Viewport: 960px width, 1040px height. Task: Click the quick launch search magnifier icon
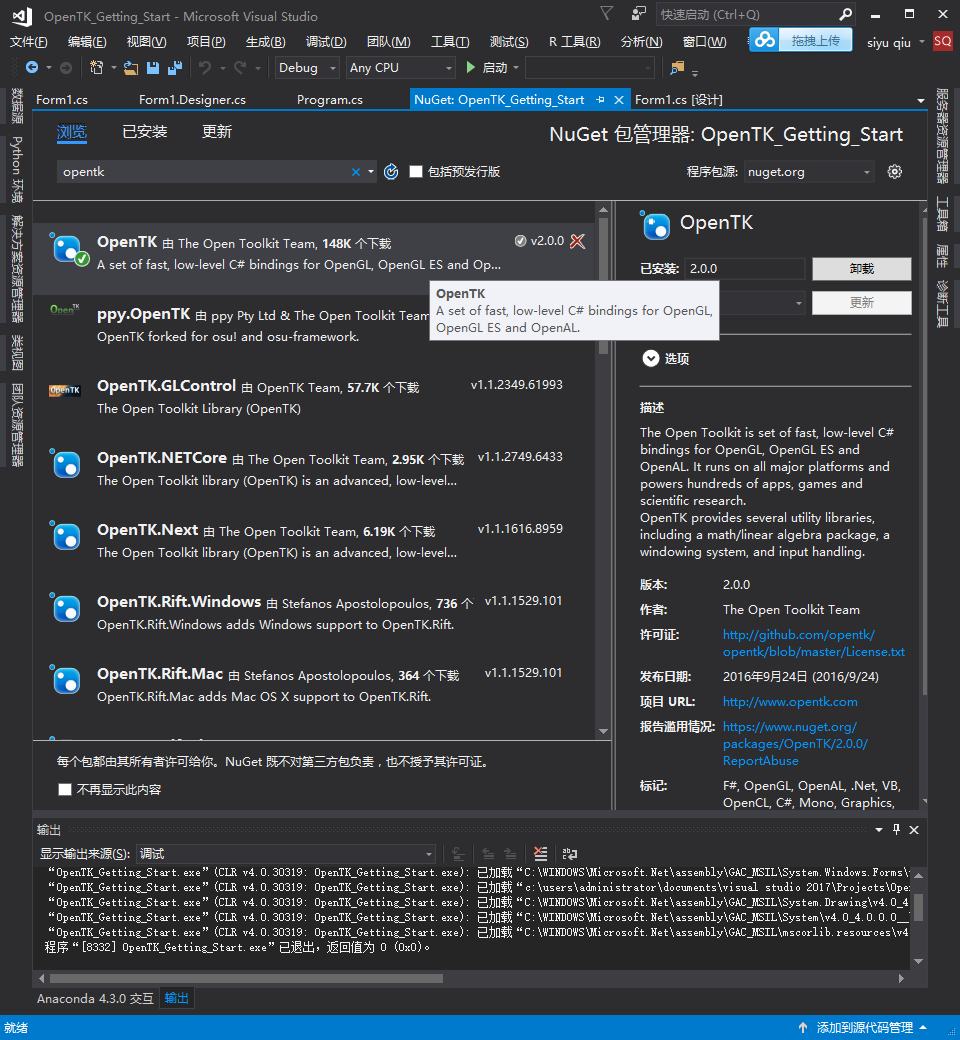click(845, 15)
